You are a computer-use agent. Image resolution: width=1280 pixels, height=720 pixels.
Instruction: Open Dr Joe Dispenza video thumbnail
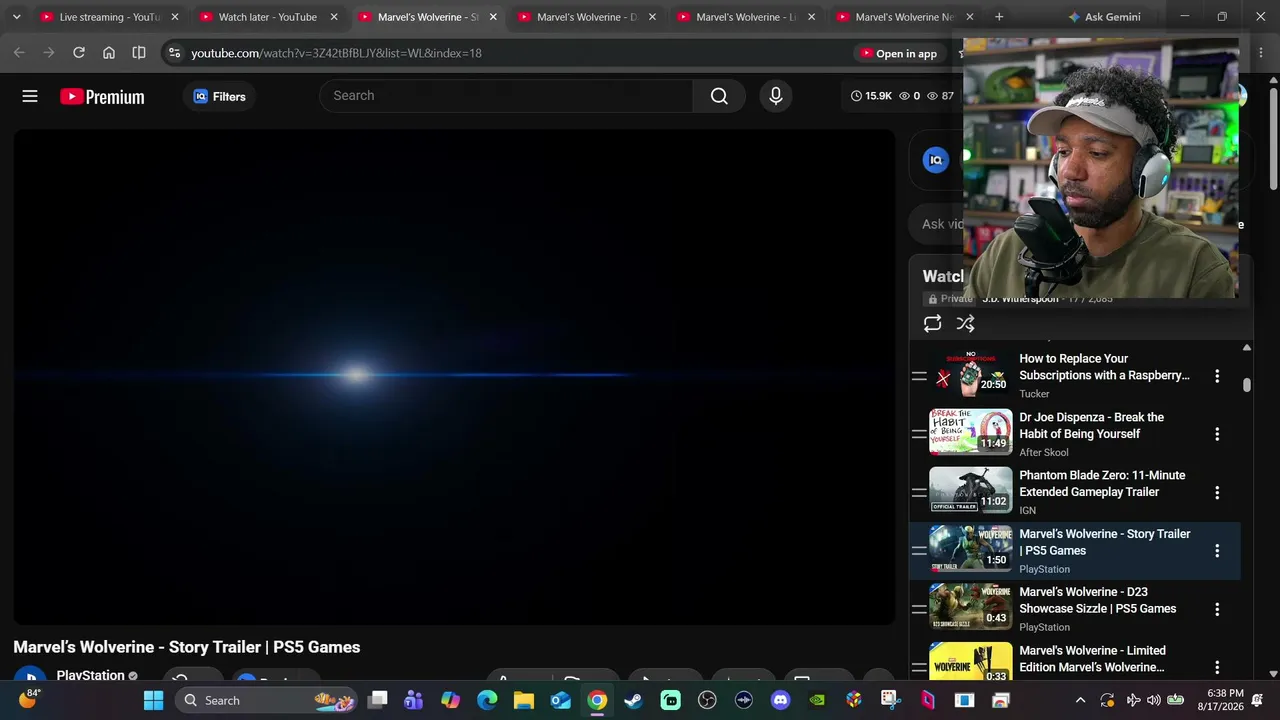[x=970, y=433]
